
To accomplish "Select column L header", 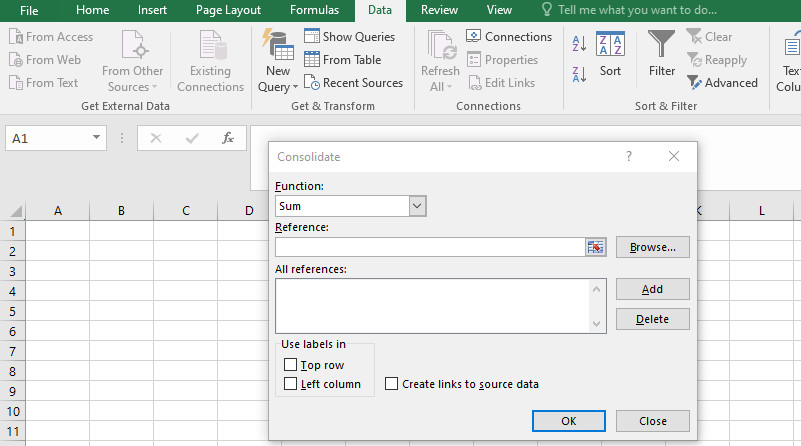I will point(762,210).
